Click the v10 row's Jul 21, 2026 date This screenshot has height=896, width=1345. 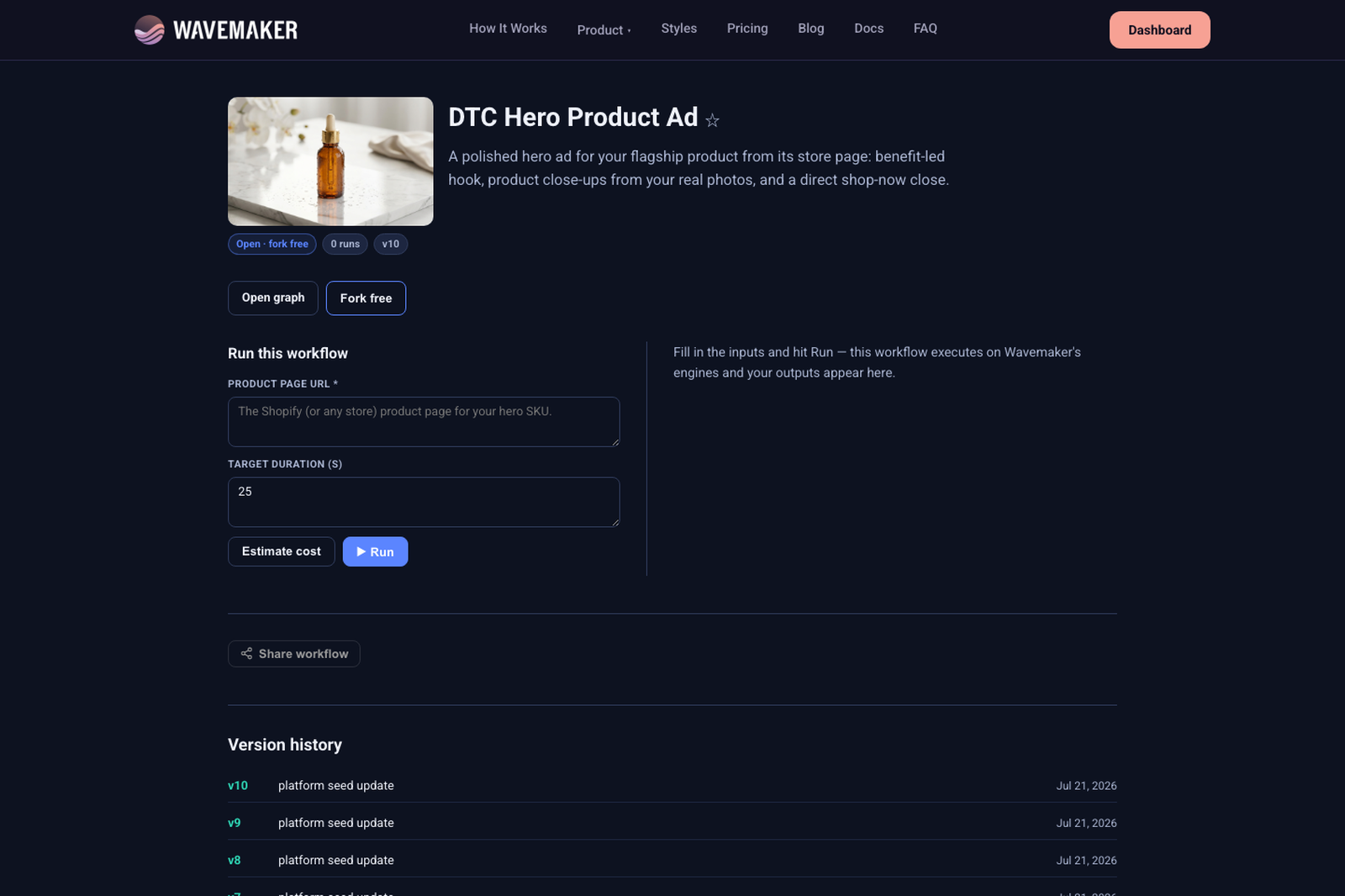coord(1086,786)
